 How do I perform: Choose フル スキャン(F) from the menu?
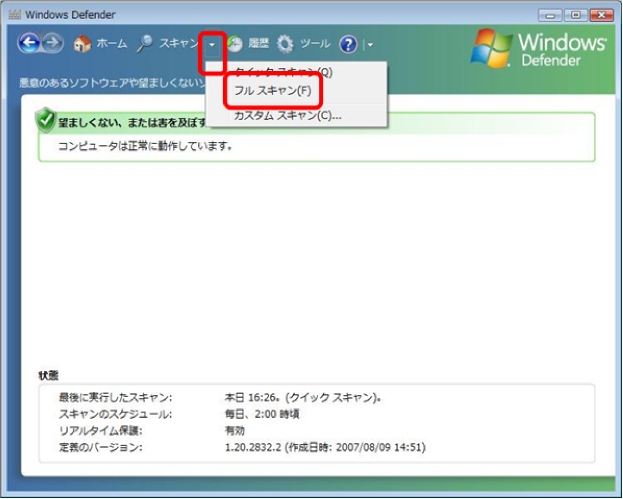[273, 91]
